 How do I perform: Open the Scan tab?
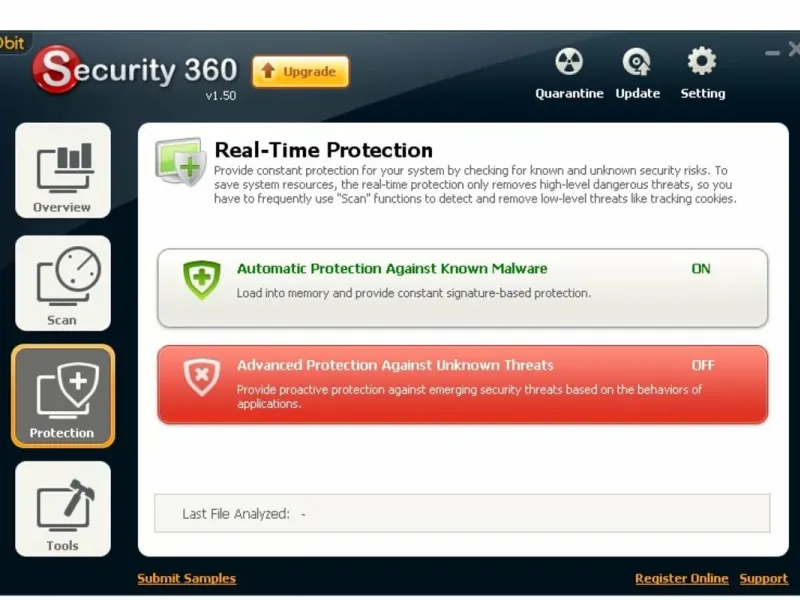62,284
